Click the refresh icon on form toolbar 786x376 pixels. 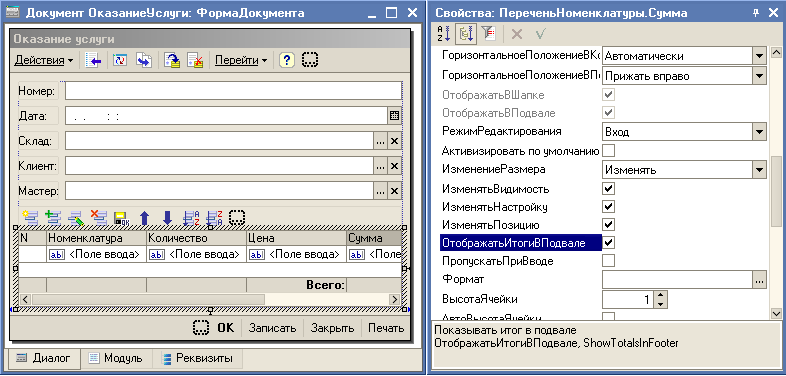[x=120, y=60]
